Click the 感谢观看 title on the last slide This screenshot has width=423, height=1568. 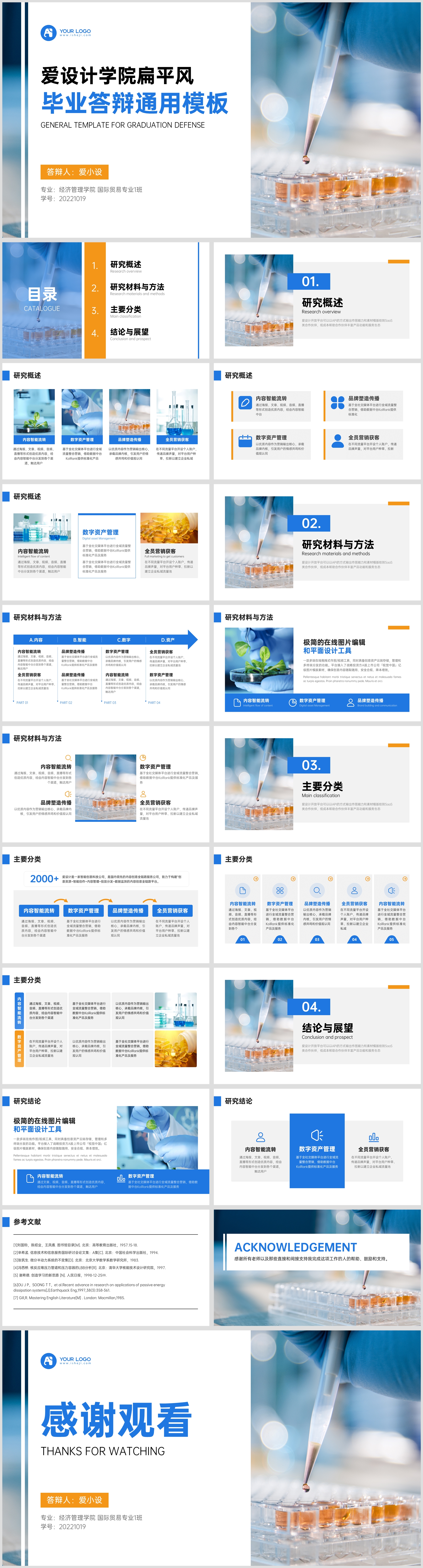(116, 1419)
